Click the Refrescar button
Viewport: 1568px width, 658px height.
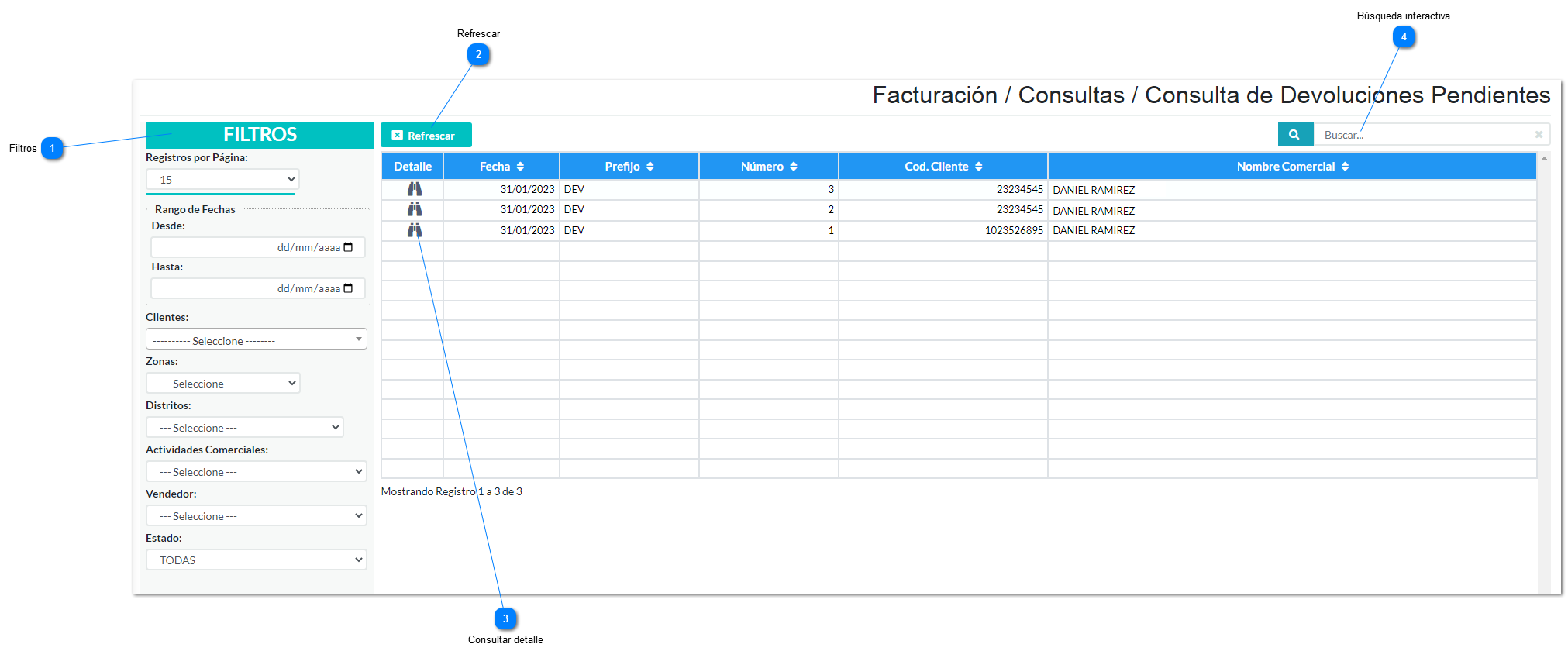(x=426, y=135)
